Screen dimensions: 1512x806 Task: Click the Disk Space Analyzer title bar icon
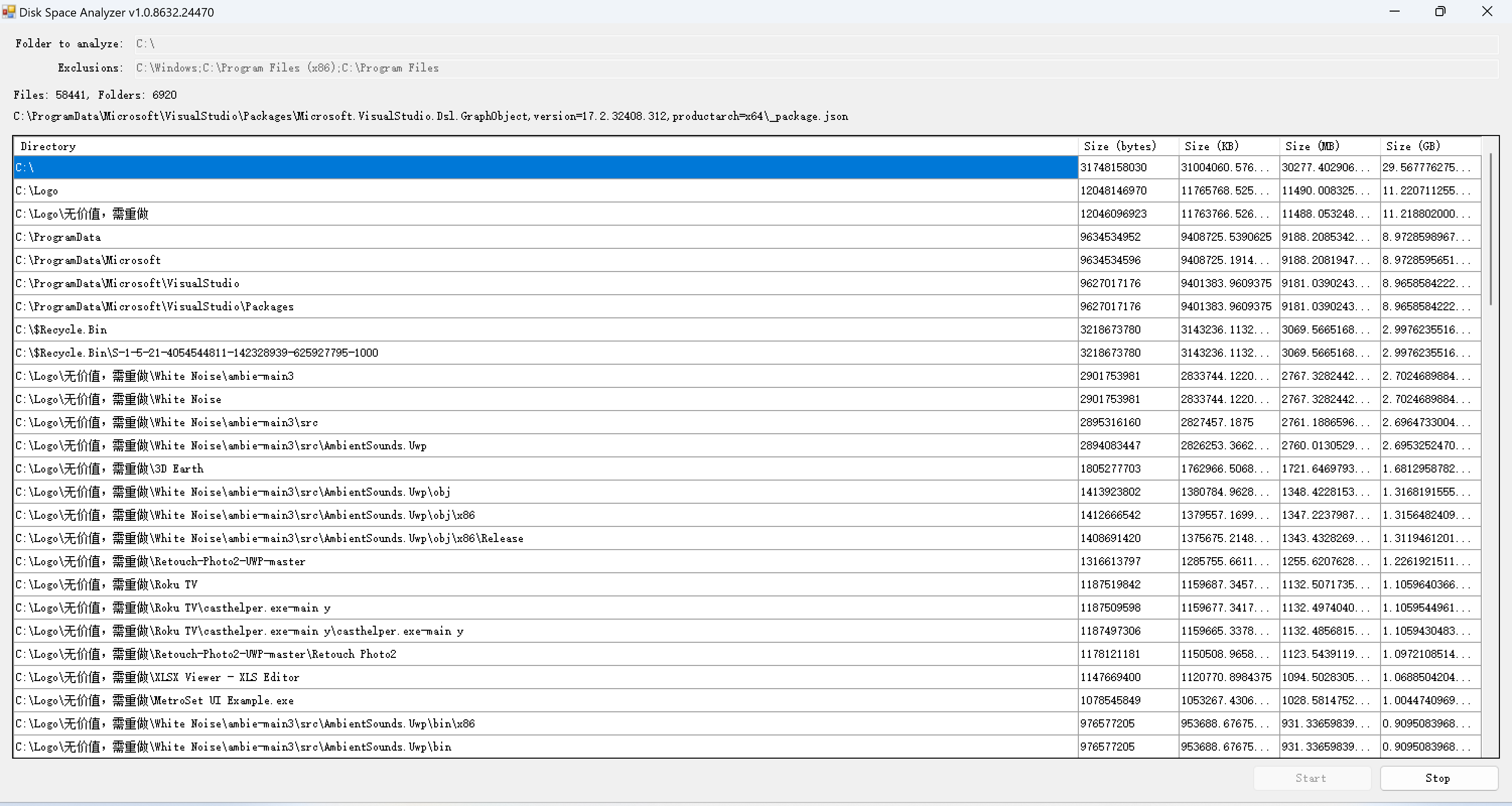tap(8, 12)
